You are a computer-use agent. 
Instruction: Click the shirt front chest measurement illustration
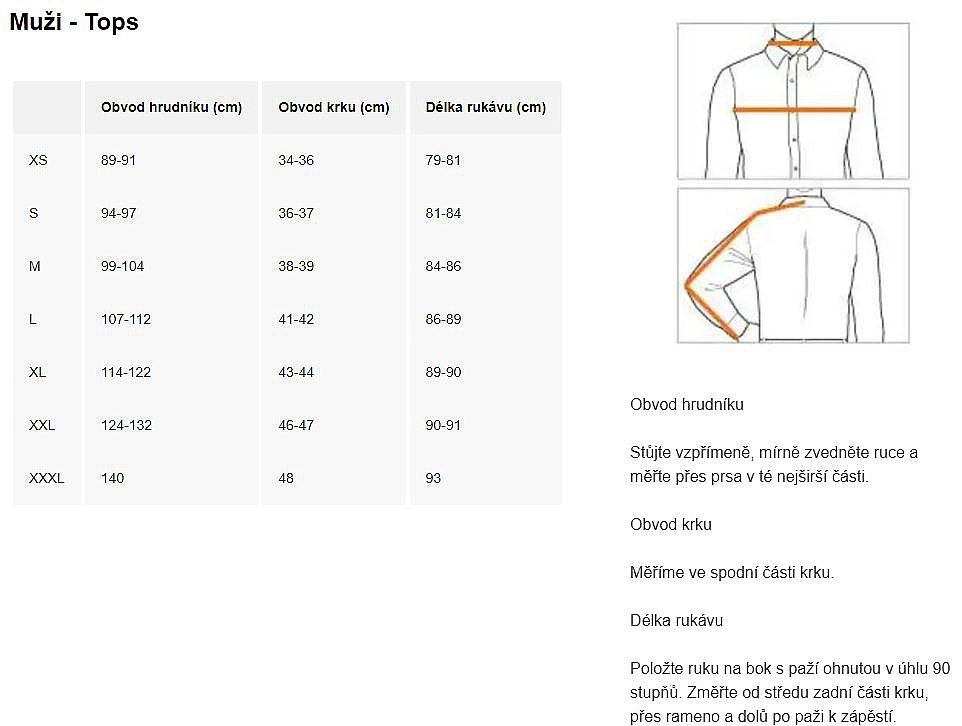(x=793, y=101)
